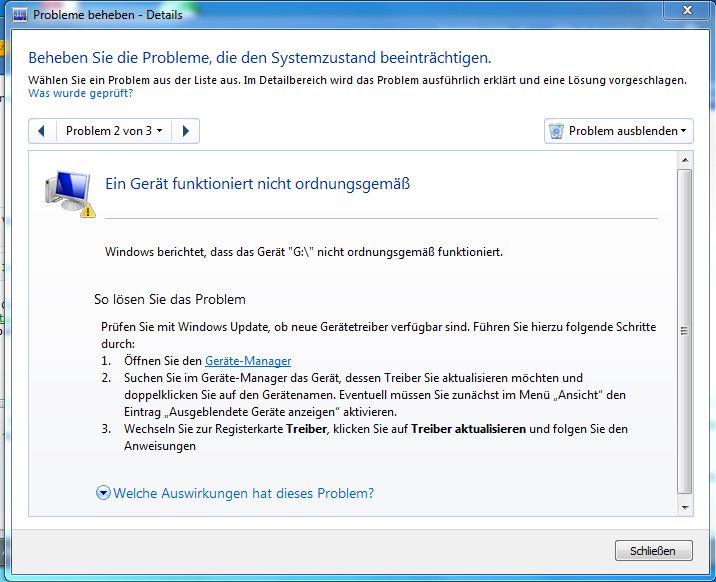This screenshot has height=582, width=716.
Task: Open the 'Problem ausblenden' dropdown button
Action: click(619, 131)
